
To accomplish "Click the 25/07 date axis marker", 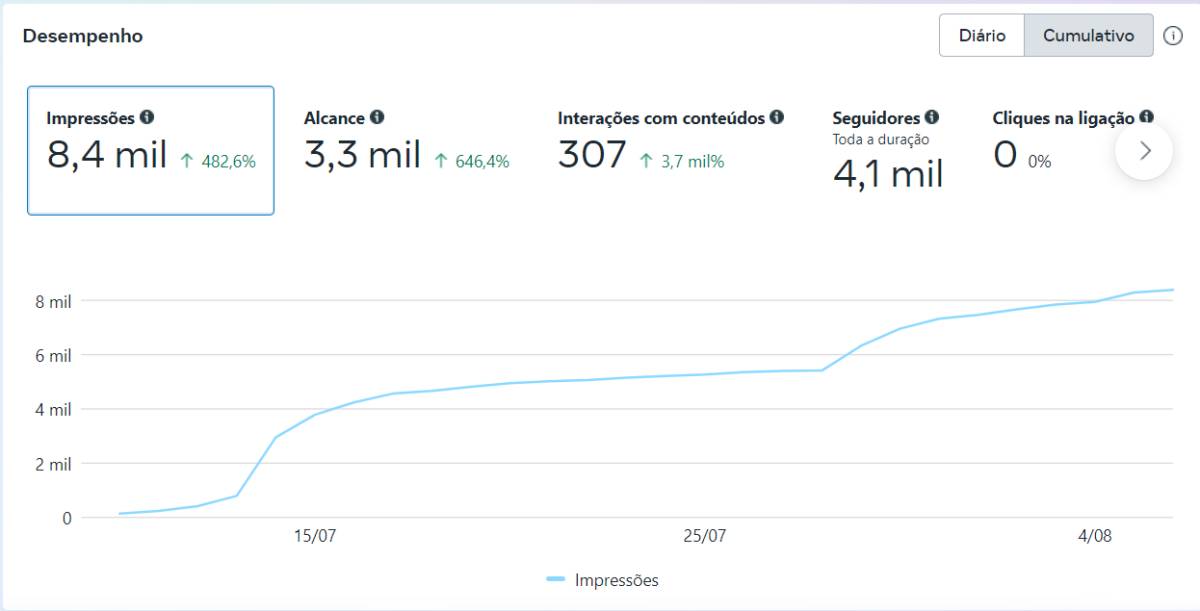I will [705, 536].
